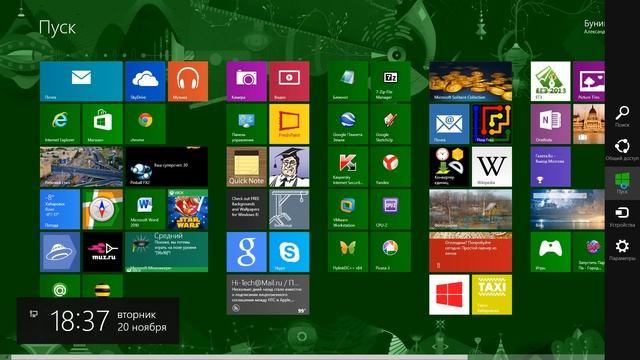Launch the FreshPaint tile
Screen dimensions: 640x360
tap(289, 124)
